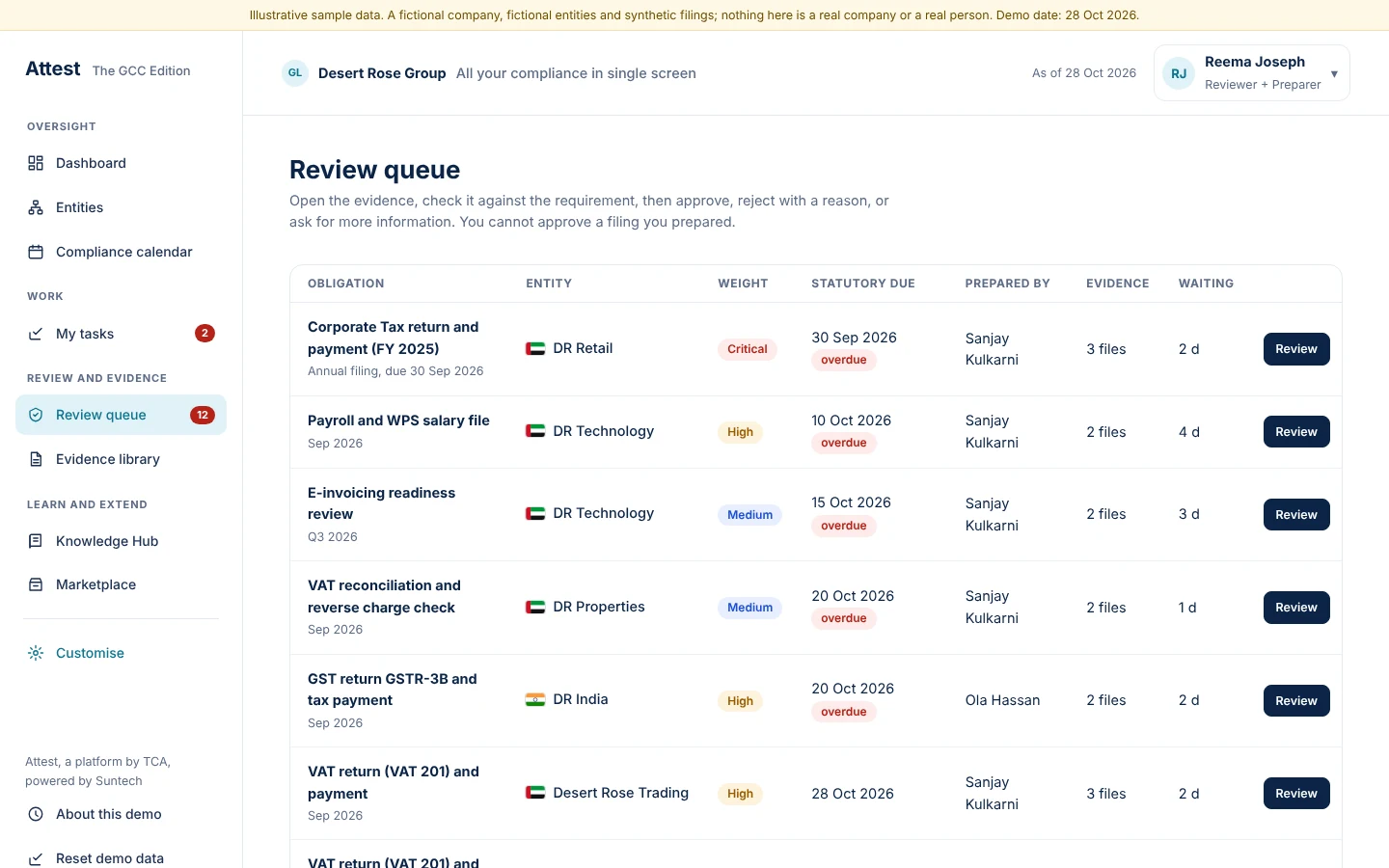Image resolution: width=1389 pixels, height=868 pixels.
Task: Click the Entities hierarchy icon
Action: (x=36, y=207)
